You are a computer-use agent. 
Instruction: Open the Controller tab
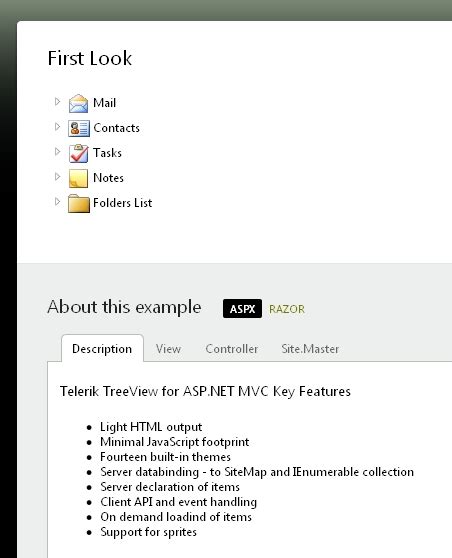point(232,349)
